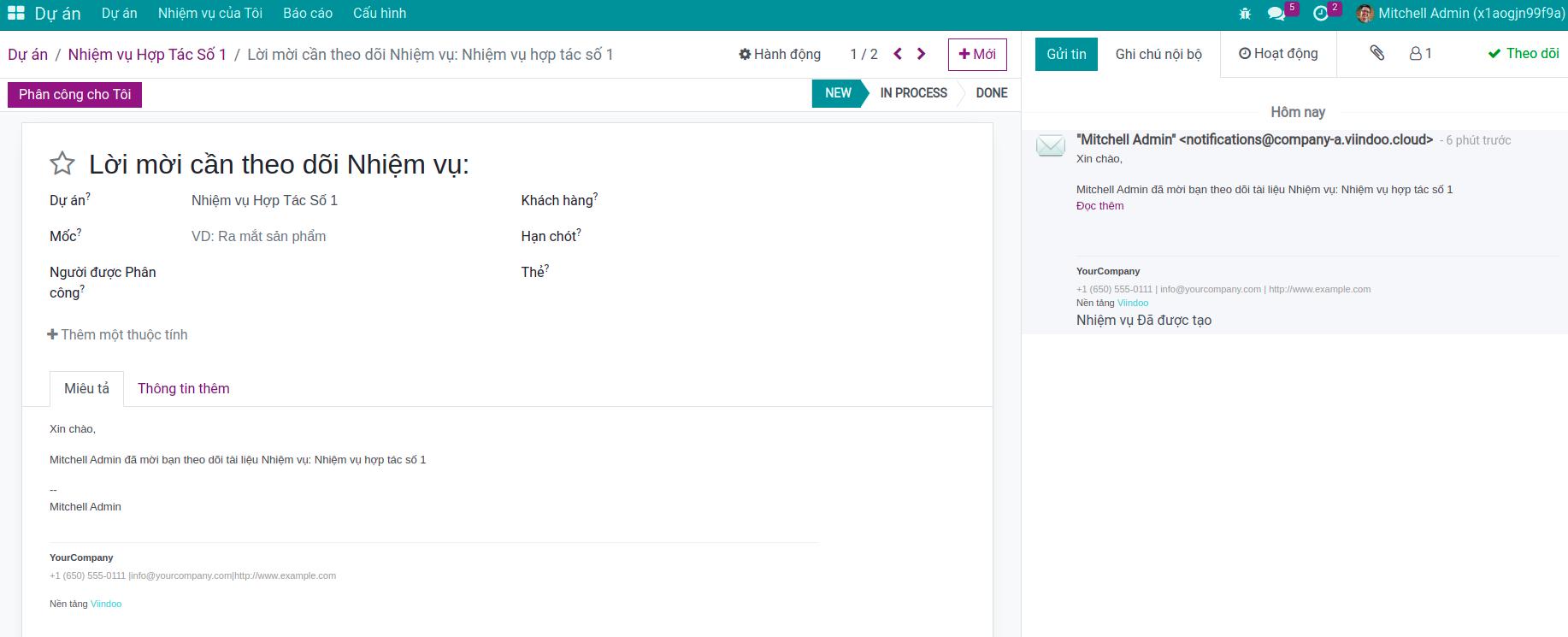Switch to the Thông tin thêm tab
Screen dimensions: 1568x637
[184, 388]
